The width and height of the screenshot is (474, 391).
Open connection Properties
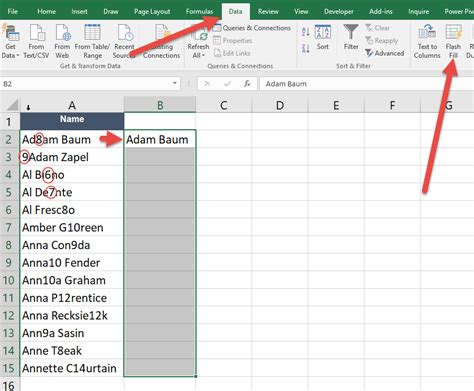point(233,41)
